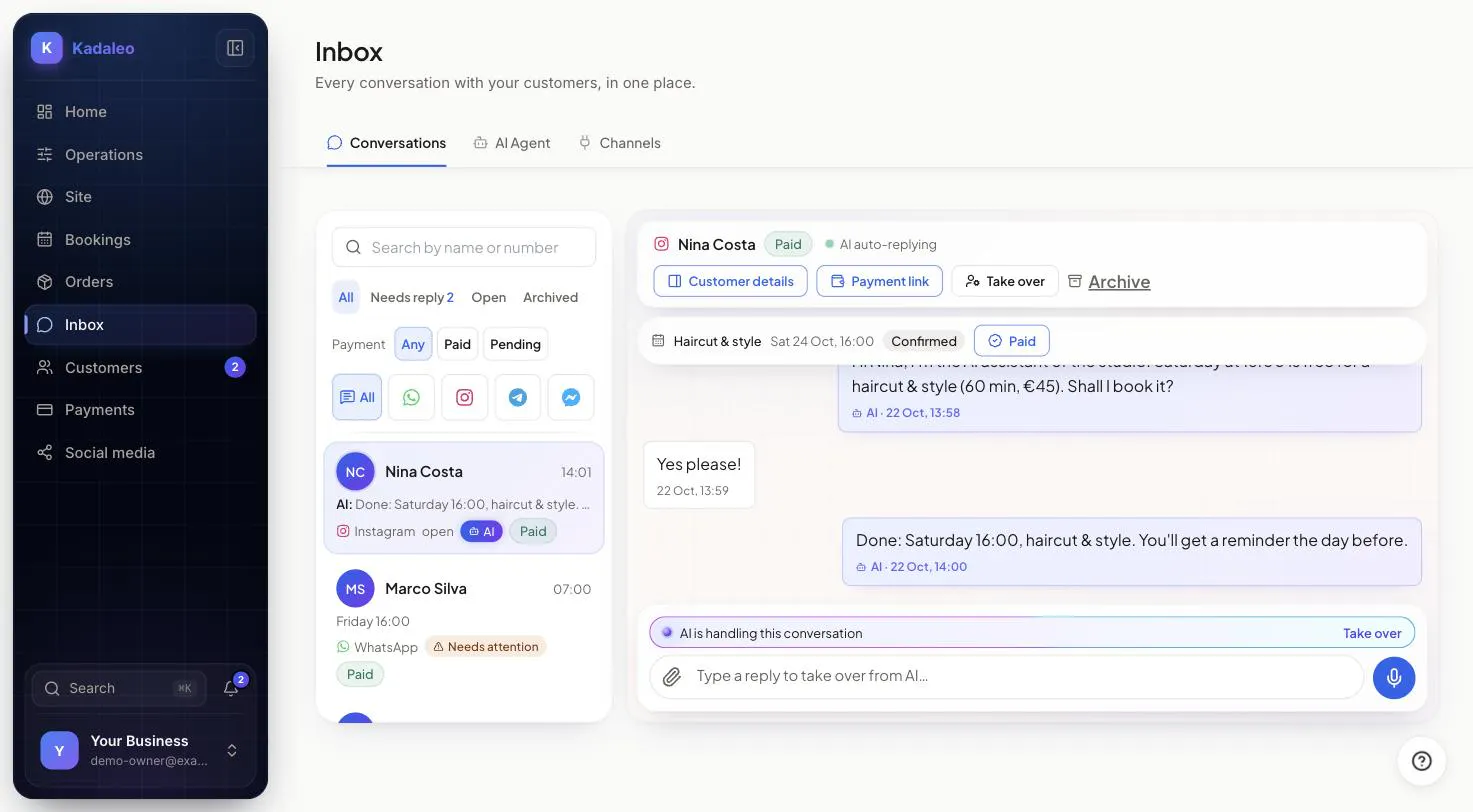Click the reply message input field
This screenshot has height=812, width=1473.
click(1007, 677)
